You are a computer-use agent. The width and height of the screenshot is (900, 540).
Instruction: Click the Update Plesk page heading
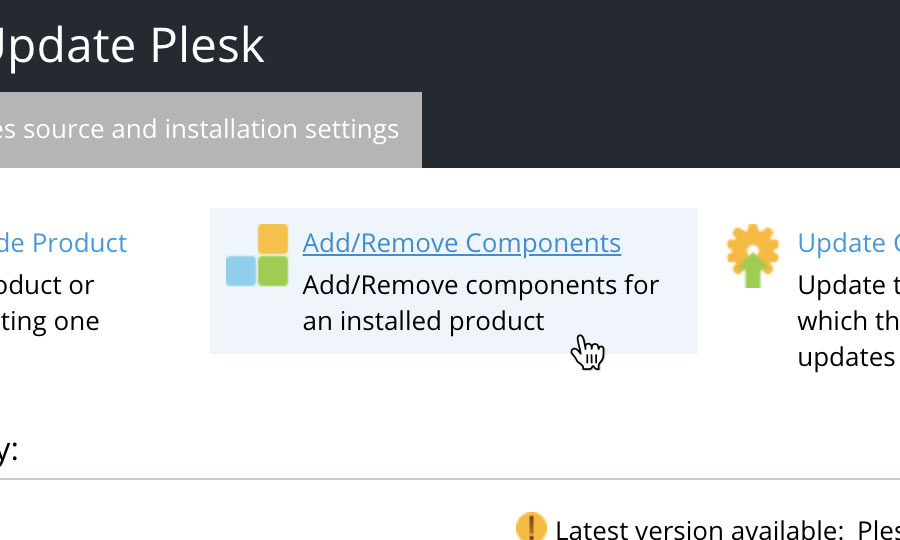coord(132,45)
